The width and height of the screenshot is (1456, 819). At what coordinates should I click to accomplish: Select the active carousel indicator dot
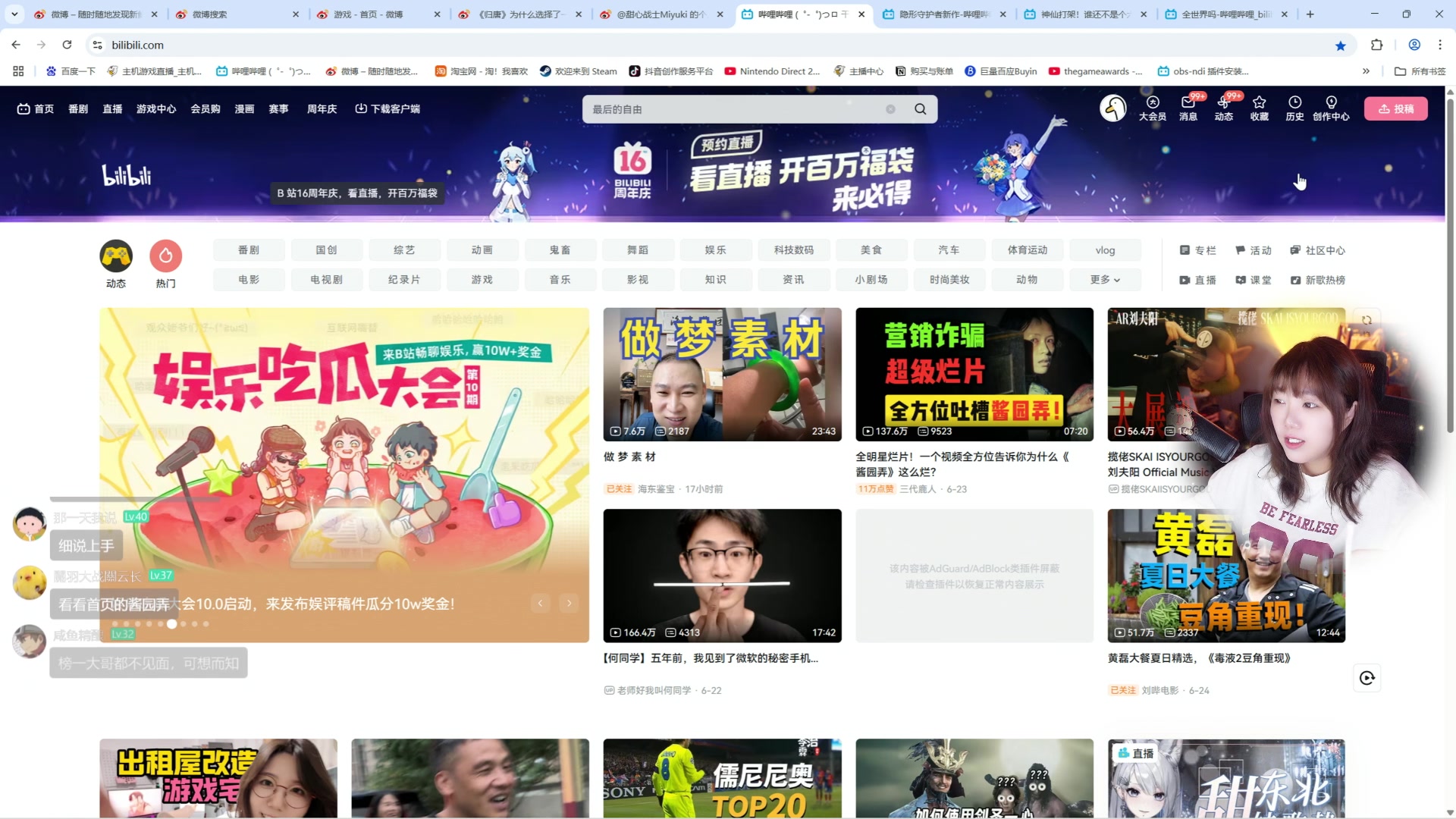(172, 624)
